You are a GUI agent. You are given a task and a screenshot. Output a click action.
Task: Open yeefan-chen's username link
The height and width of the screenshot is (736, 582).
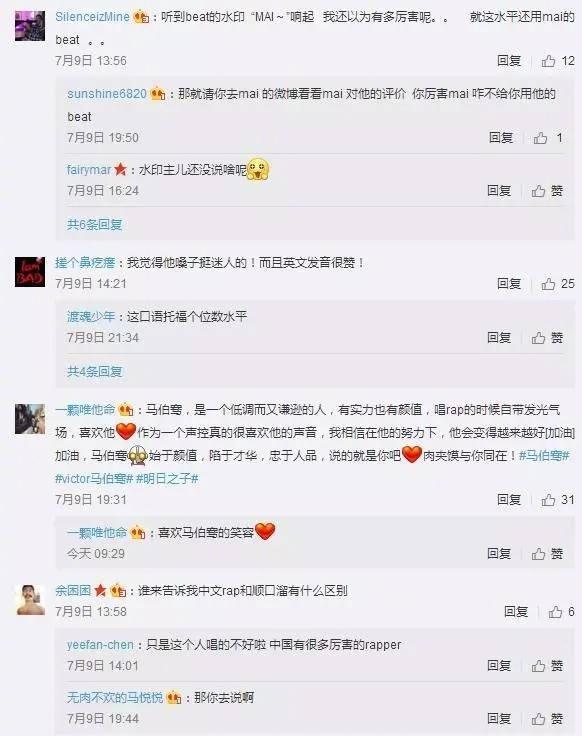click(100, 644)
